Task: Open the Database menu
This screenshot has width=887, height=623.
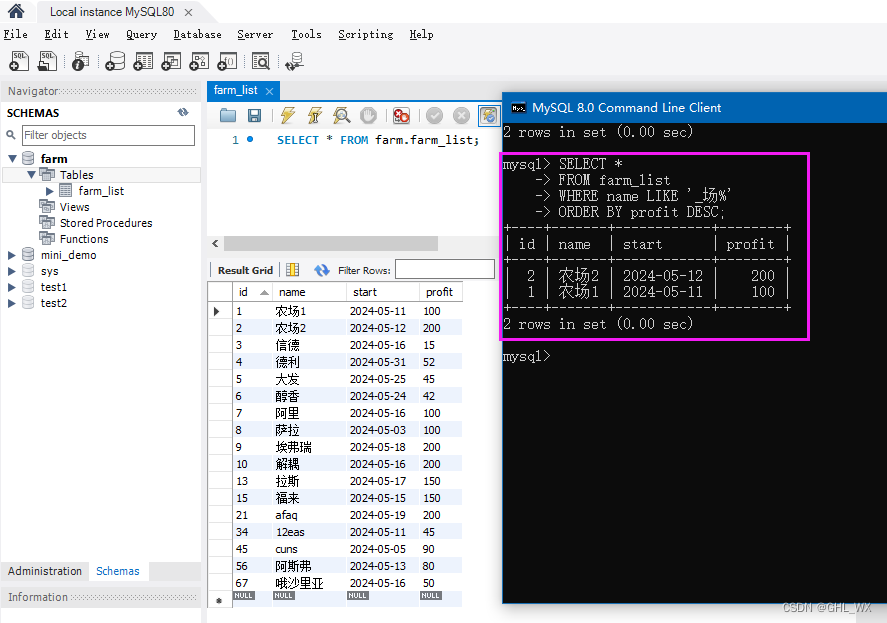Action: coord(197,34)
